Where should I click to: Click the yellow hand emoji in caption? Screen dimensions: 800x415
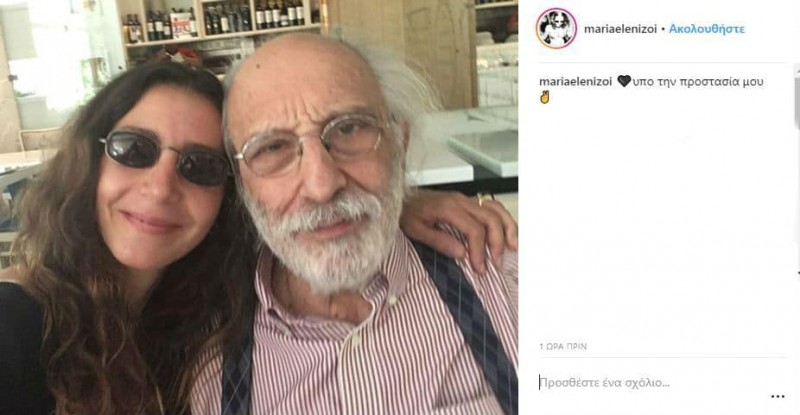coord(545,98)
